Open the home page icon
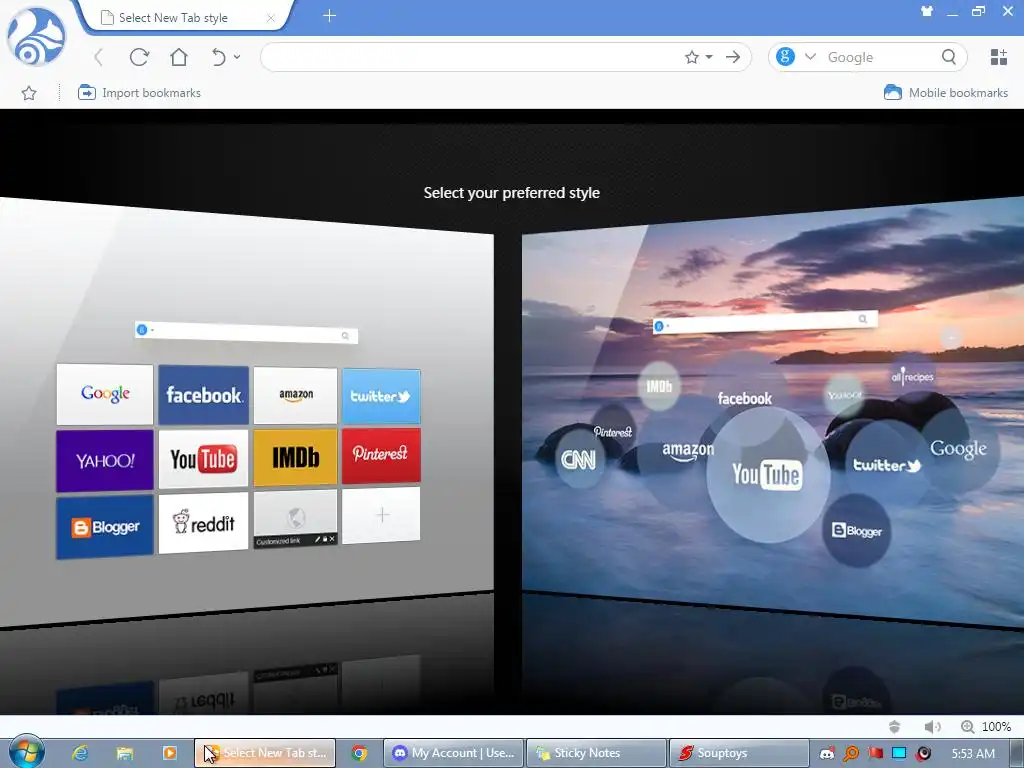This screenshot has height=768, width=1024. coord(179,57)
